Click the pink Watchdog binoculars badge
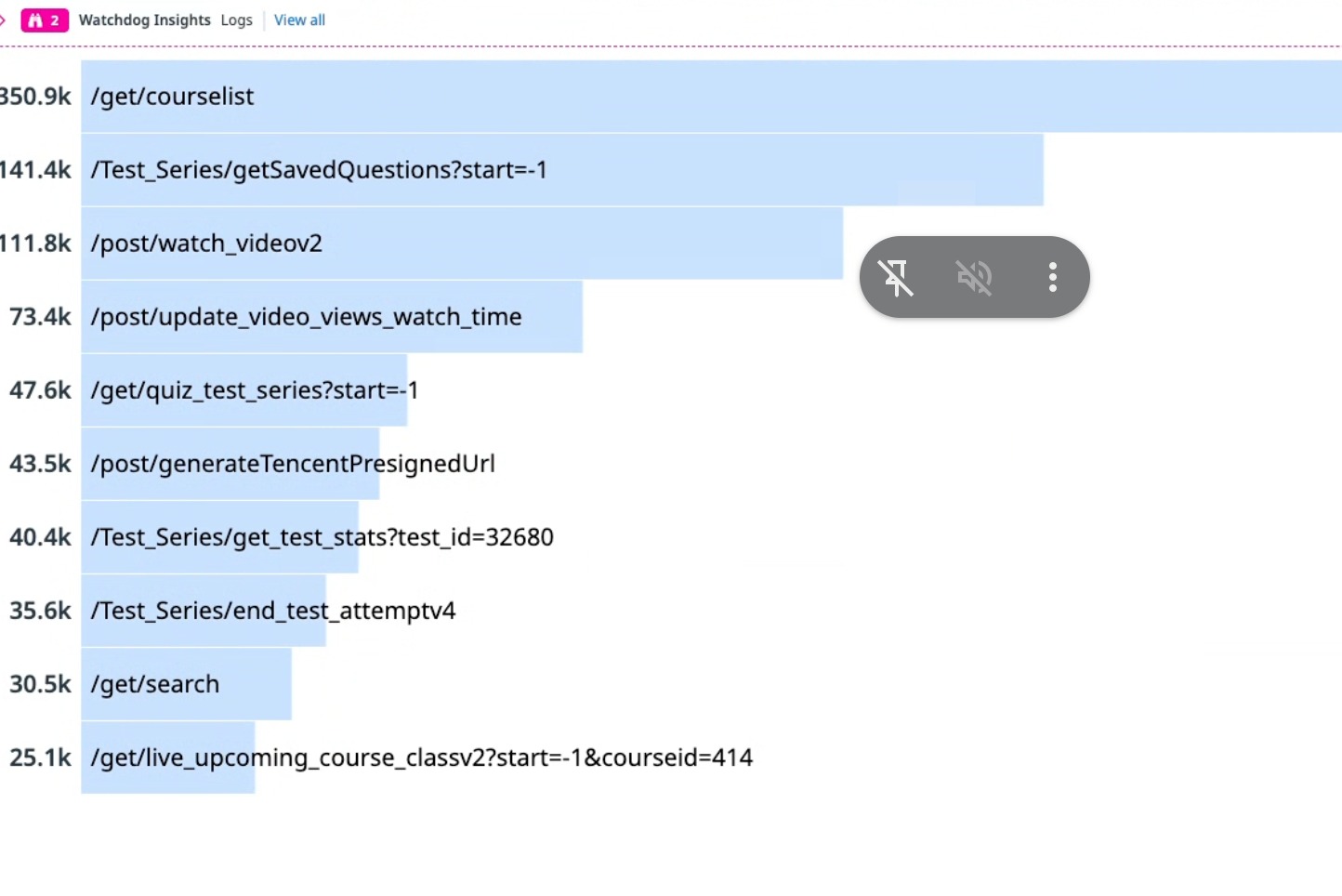Viewport: 1342px width, 896px height. click(x=45, y=20)
